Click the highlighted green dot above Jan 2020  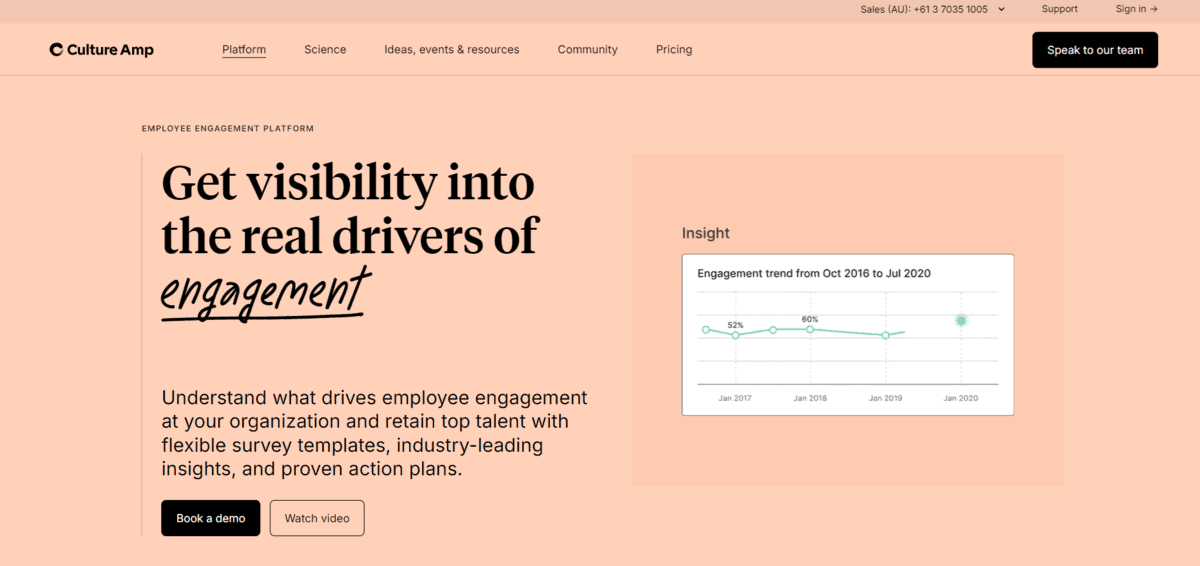960,321
